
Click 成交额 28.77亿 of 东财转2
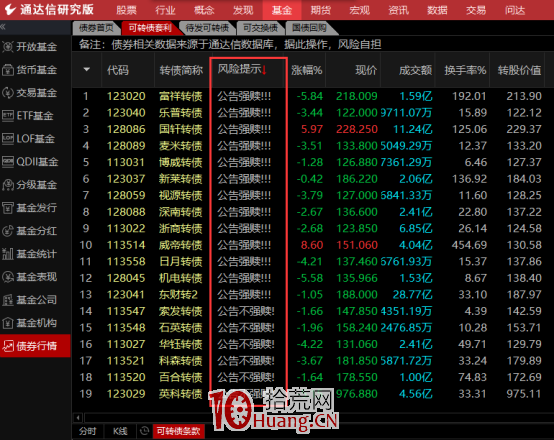point(412,295)
